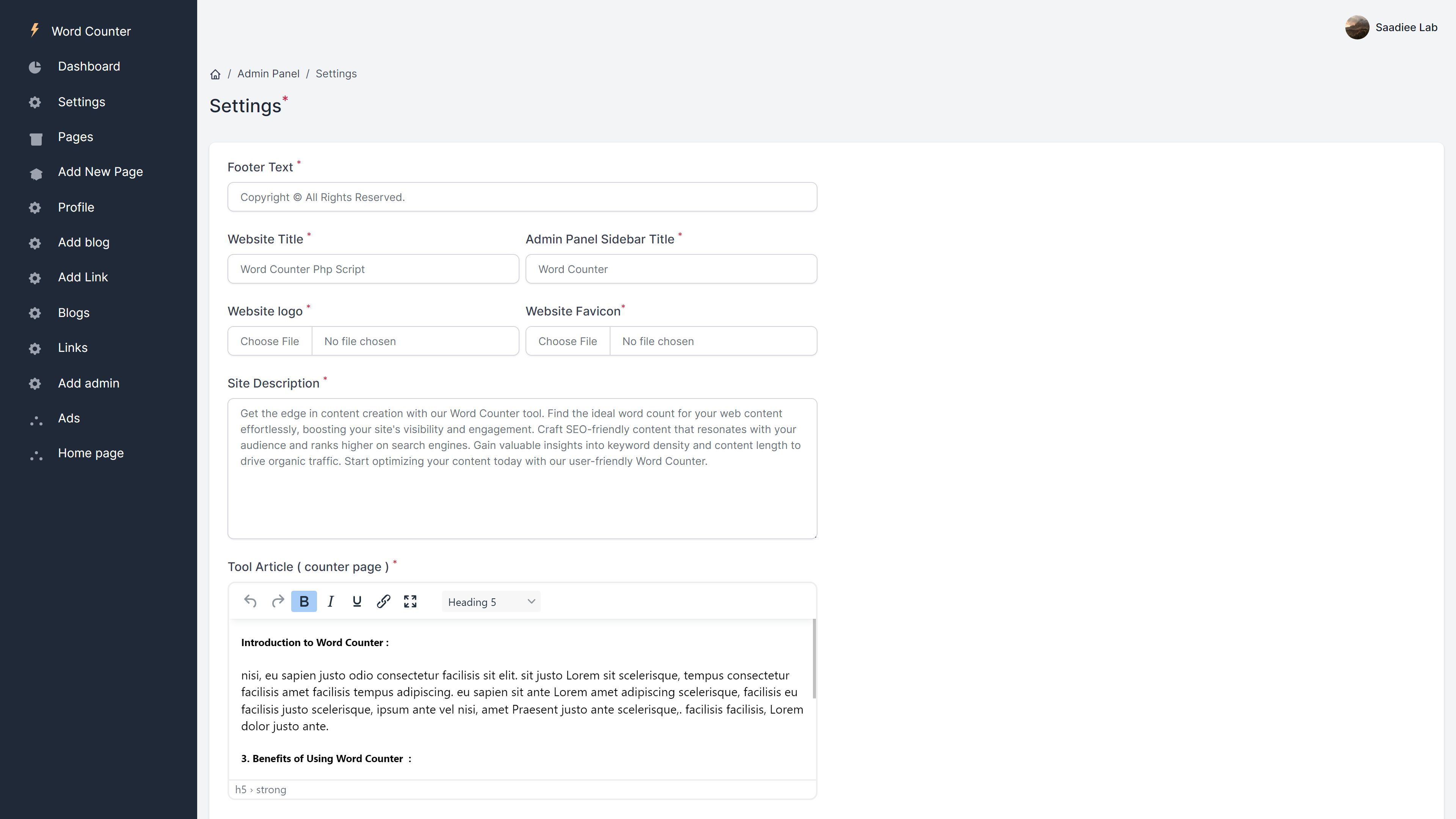Open Dashboard from the sidebar

coord(89,66)
